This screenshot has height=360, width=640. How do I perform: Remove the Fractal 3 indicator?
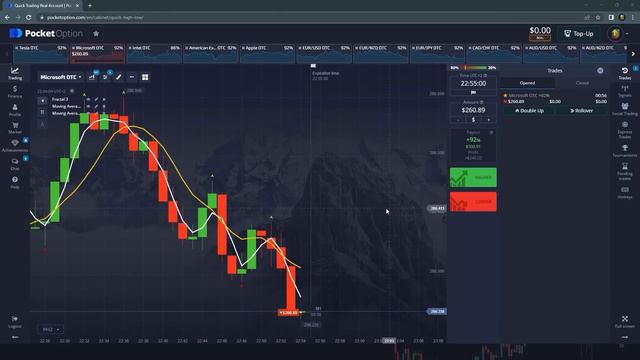(104, 99)
